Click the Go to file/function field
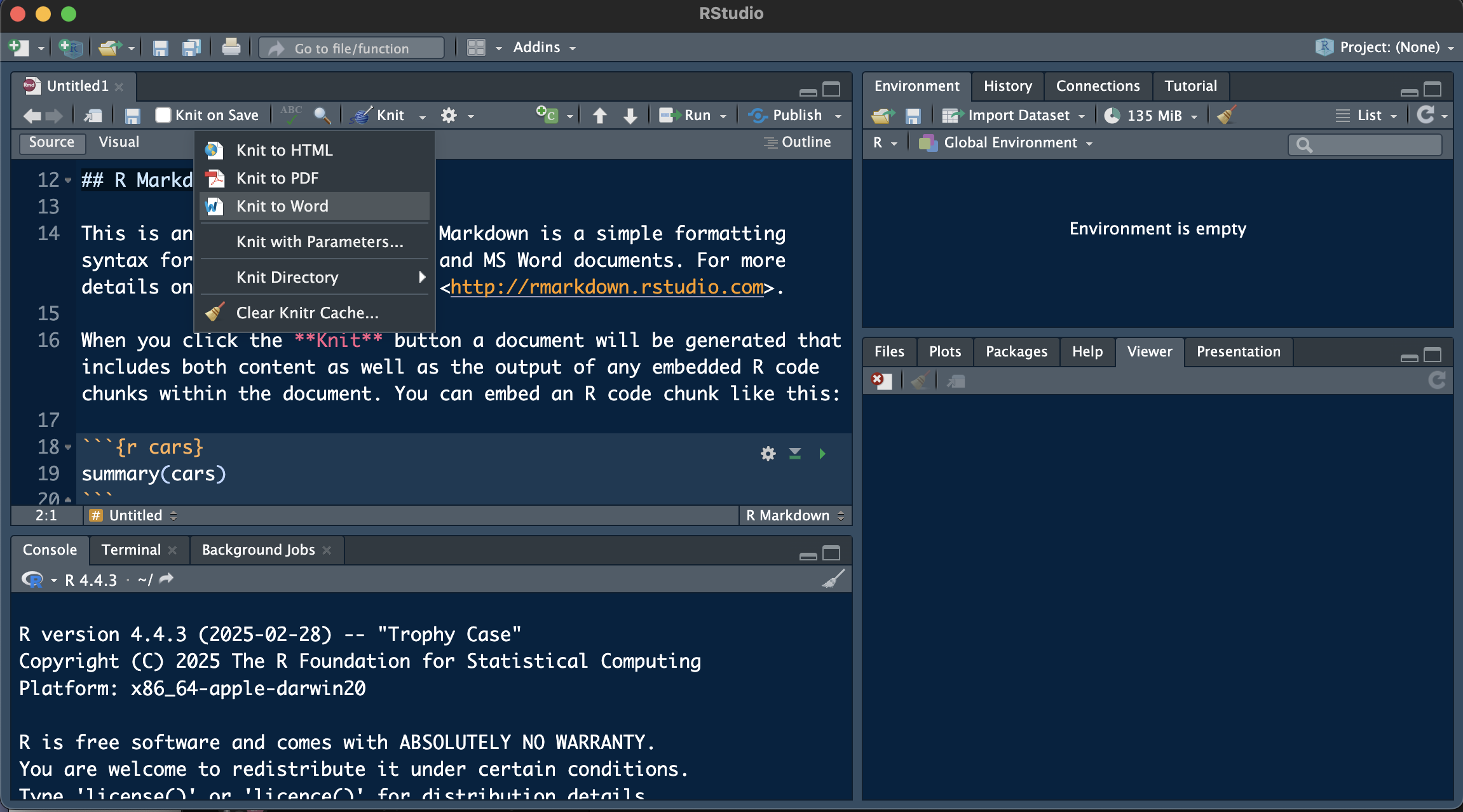This screenshot has height=812, width=1463. point(351,48)
